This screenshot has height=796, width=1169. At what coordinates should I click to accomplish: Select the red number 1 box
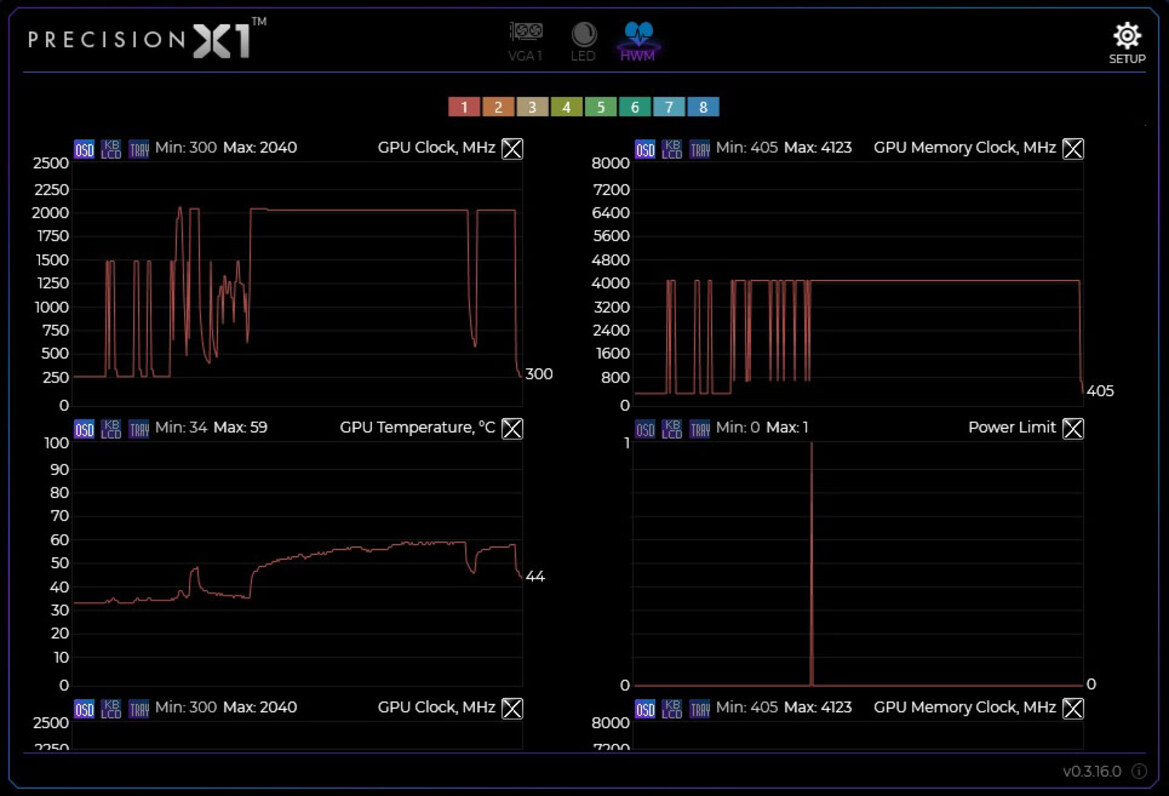(x=464, y=107)
